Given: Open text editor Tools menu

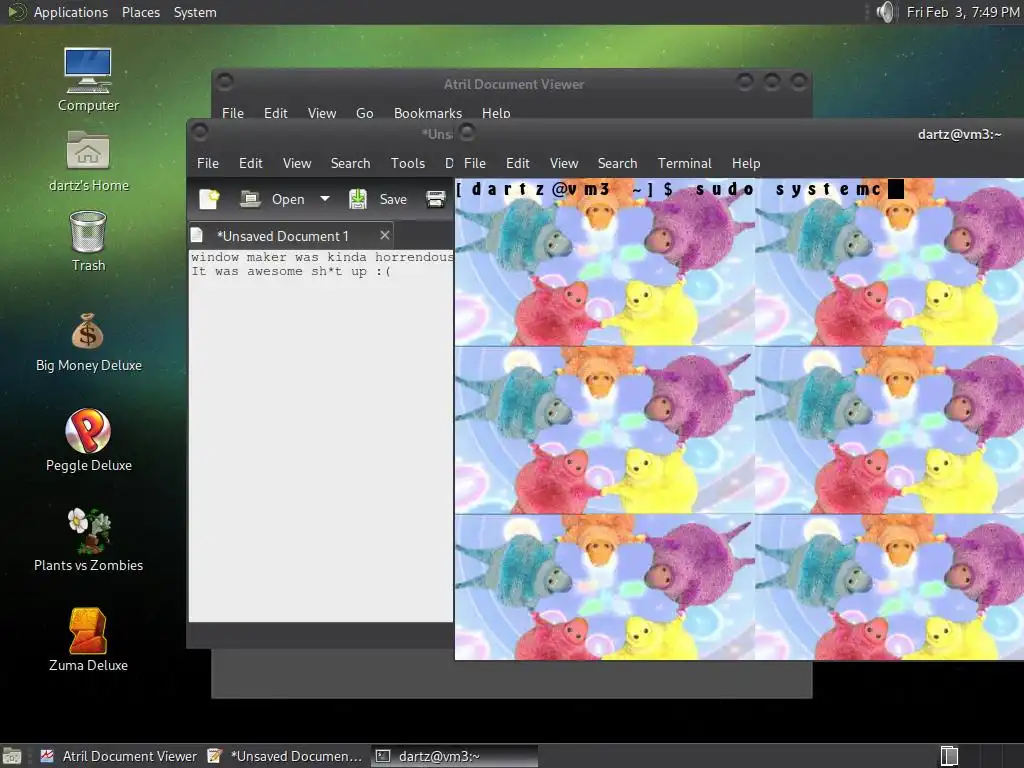Looking at the screenshot, I should [408, 163].
